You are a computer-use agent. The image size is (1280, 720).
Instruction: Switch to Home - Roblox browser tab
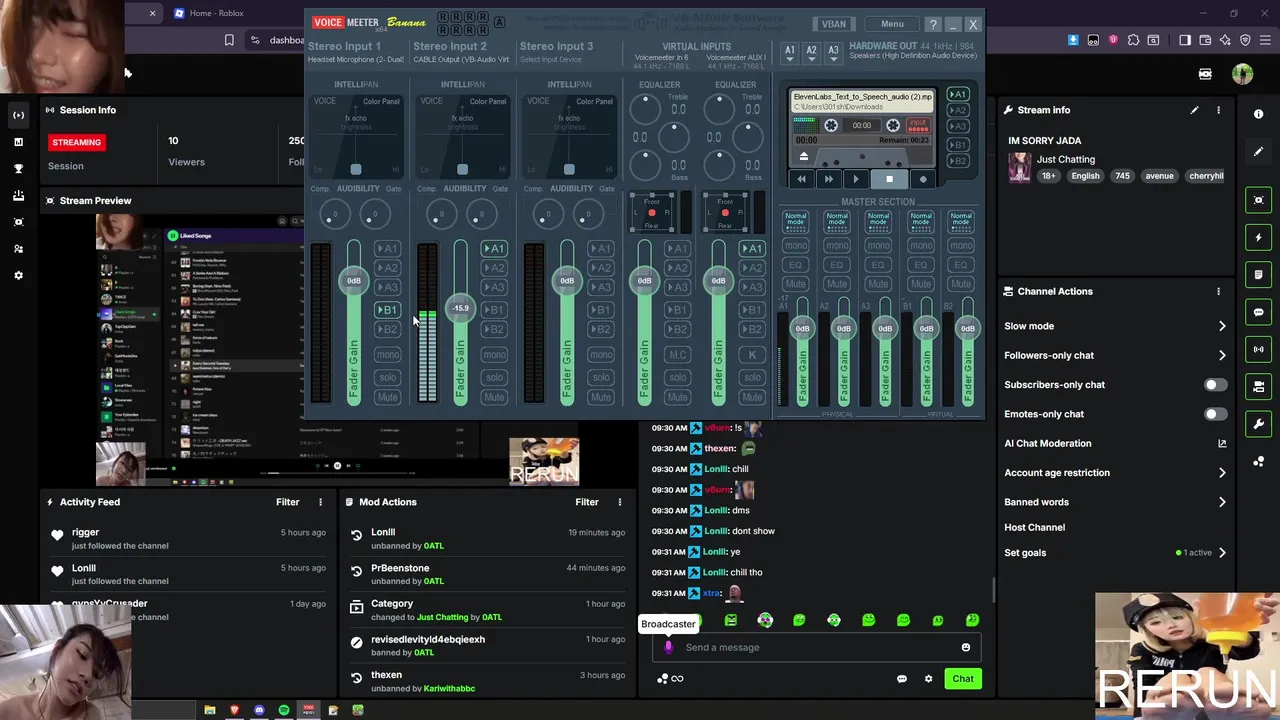click(x=215, y=13)
